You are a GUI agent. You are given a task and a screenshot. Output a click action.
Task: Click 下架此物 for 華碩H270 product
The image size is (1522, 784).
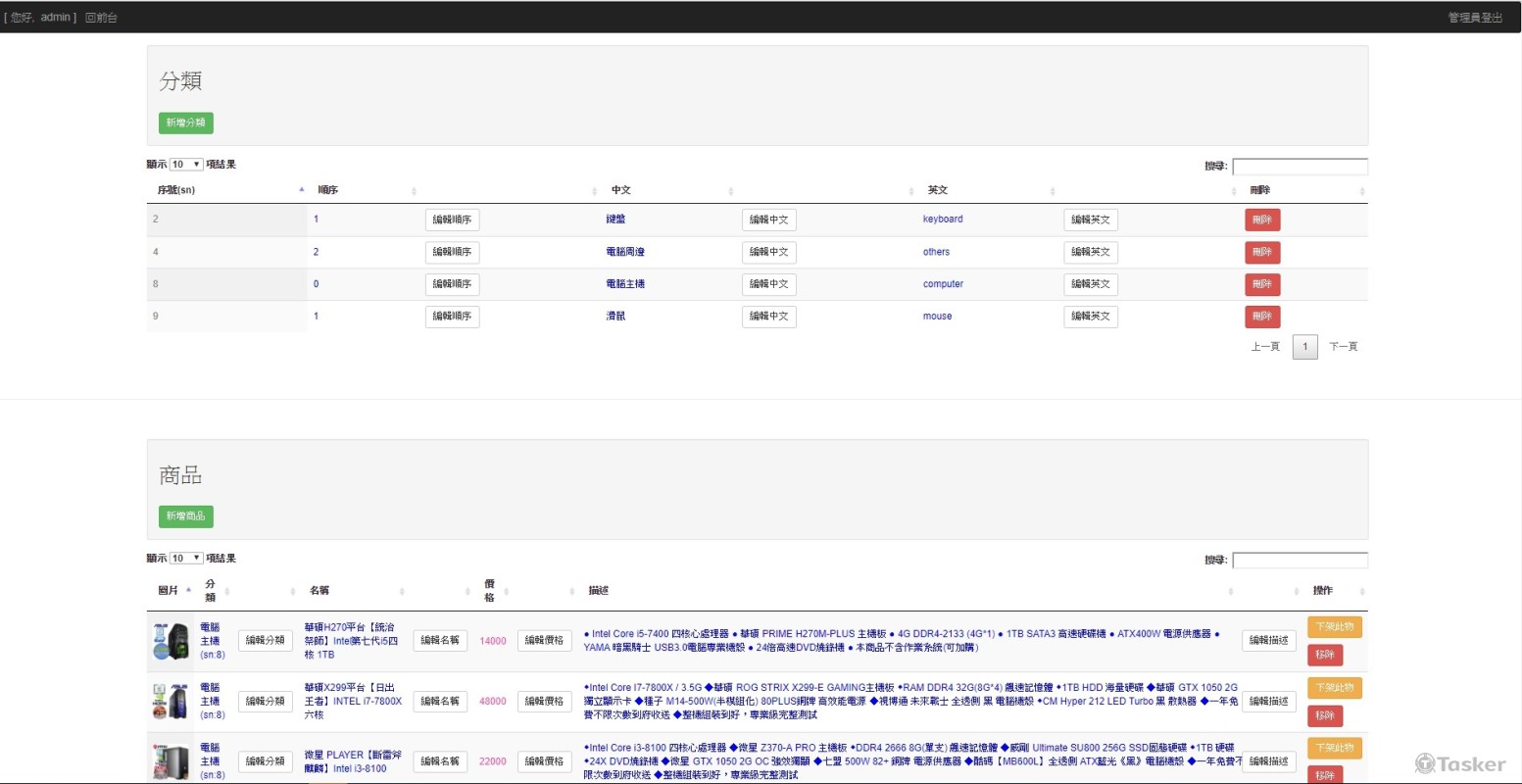(x=1334, y=627)
